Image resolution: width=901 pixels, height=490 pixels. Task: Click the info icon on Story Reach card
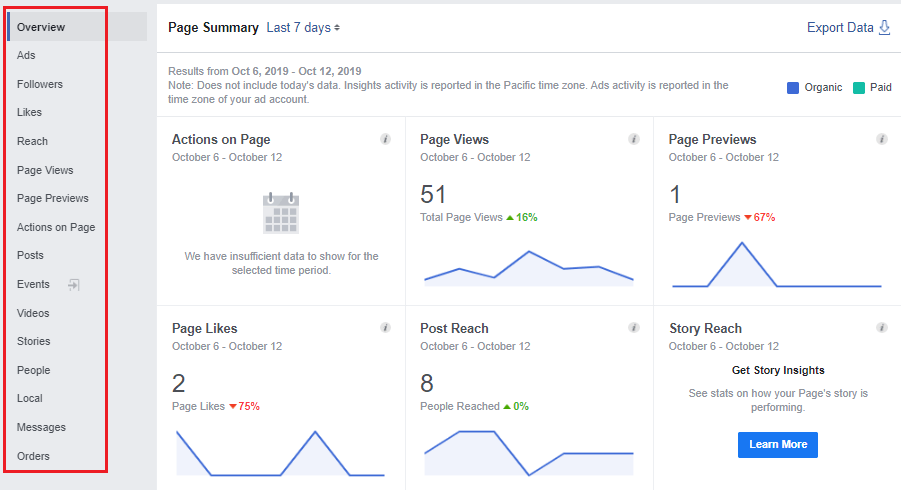[881, 328]
